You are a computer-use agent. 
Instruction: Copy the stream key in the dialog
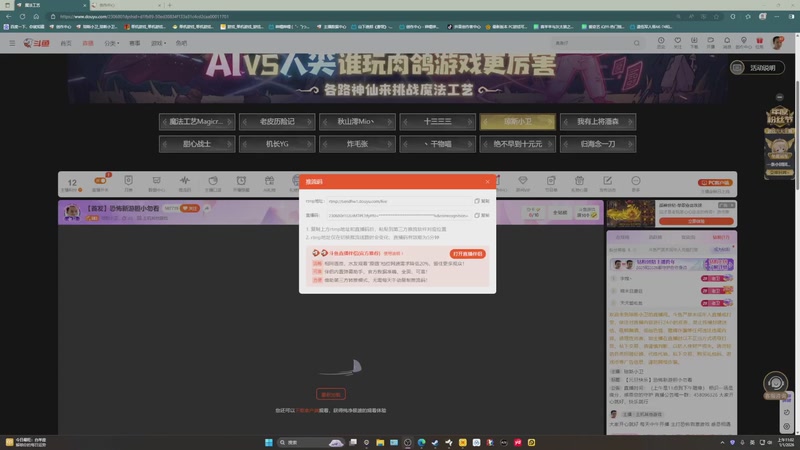point(482,215)
